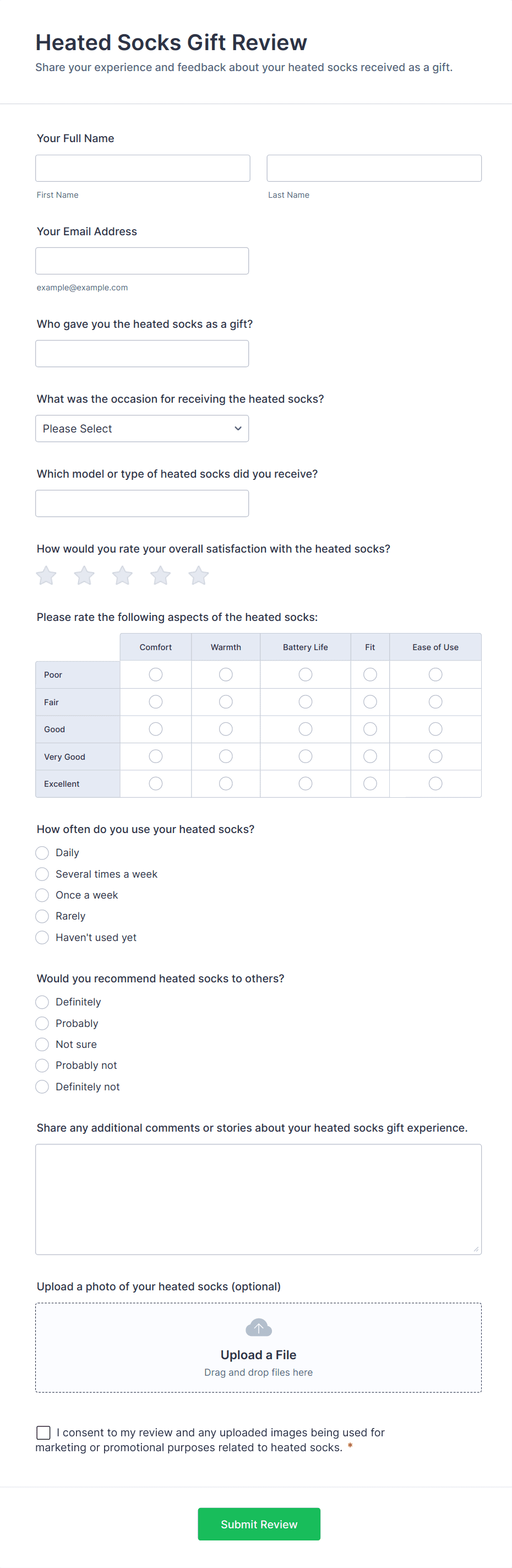The height and width of the screenshot is (1568, 512).
Task: Rate Warmth as Good
Action: (x=226, y=728)
